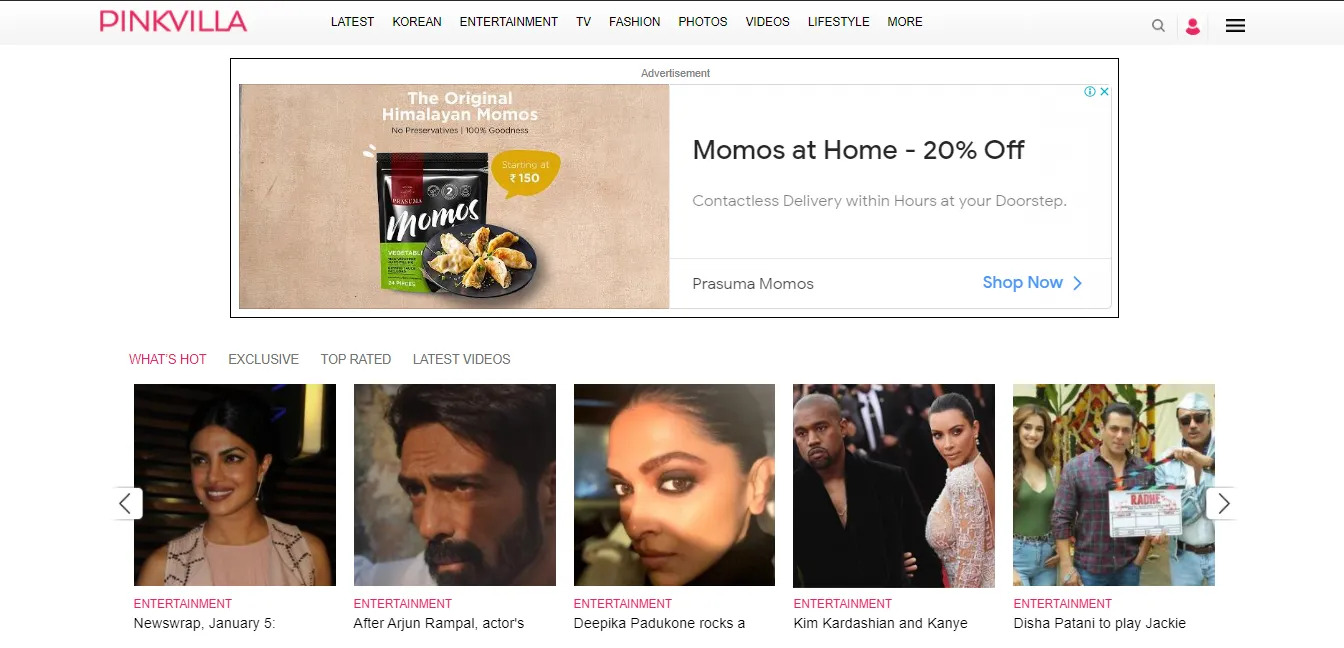Open the search magnifier icon
The height and width of the screenshot is (648, 1344).
1158,26
